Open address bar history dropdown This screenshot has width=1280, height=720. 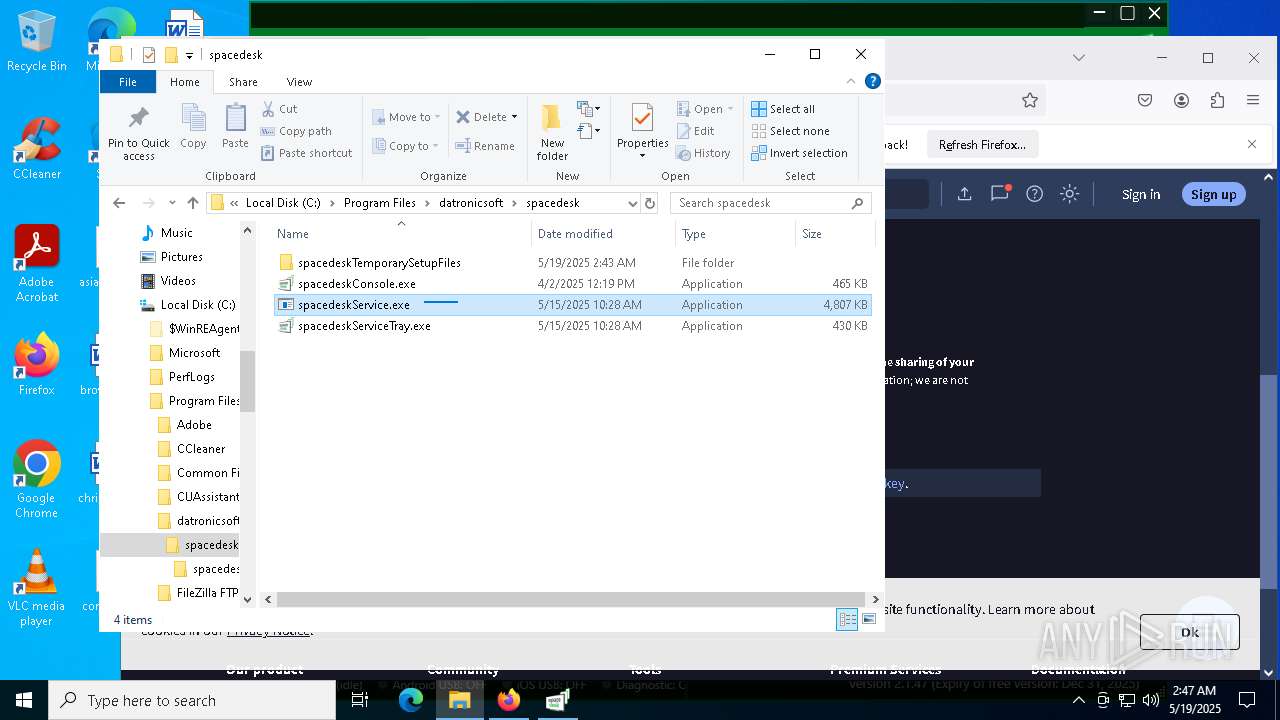632,203
